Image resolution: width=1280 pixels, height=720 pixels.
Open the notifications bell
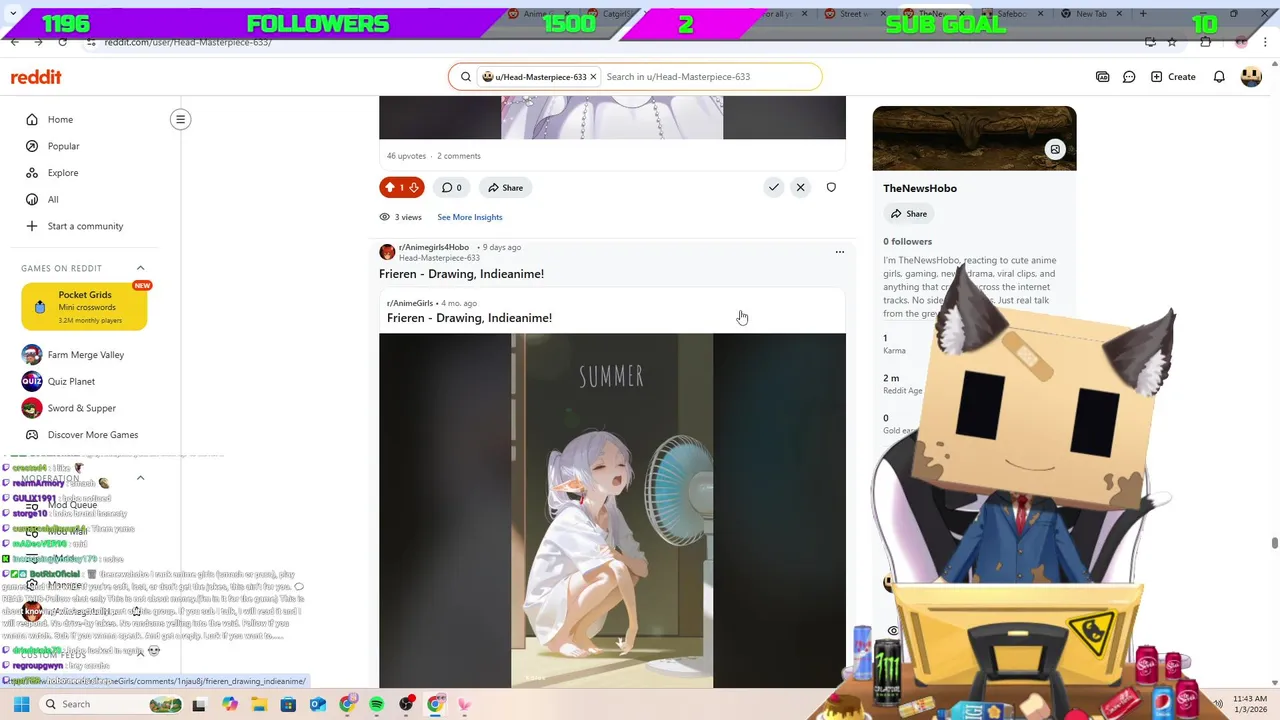(x=1219, y=77)
